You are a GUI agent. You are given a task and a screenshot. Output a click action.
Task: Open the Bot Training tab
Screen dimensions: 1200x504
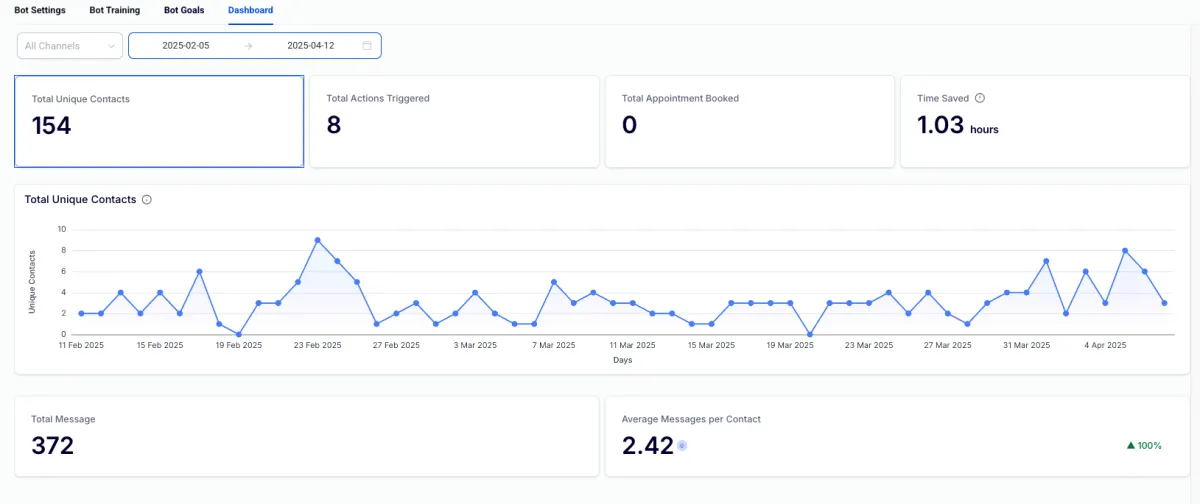coord(115,10)
